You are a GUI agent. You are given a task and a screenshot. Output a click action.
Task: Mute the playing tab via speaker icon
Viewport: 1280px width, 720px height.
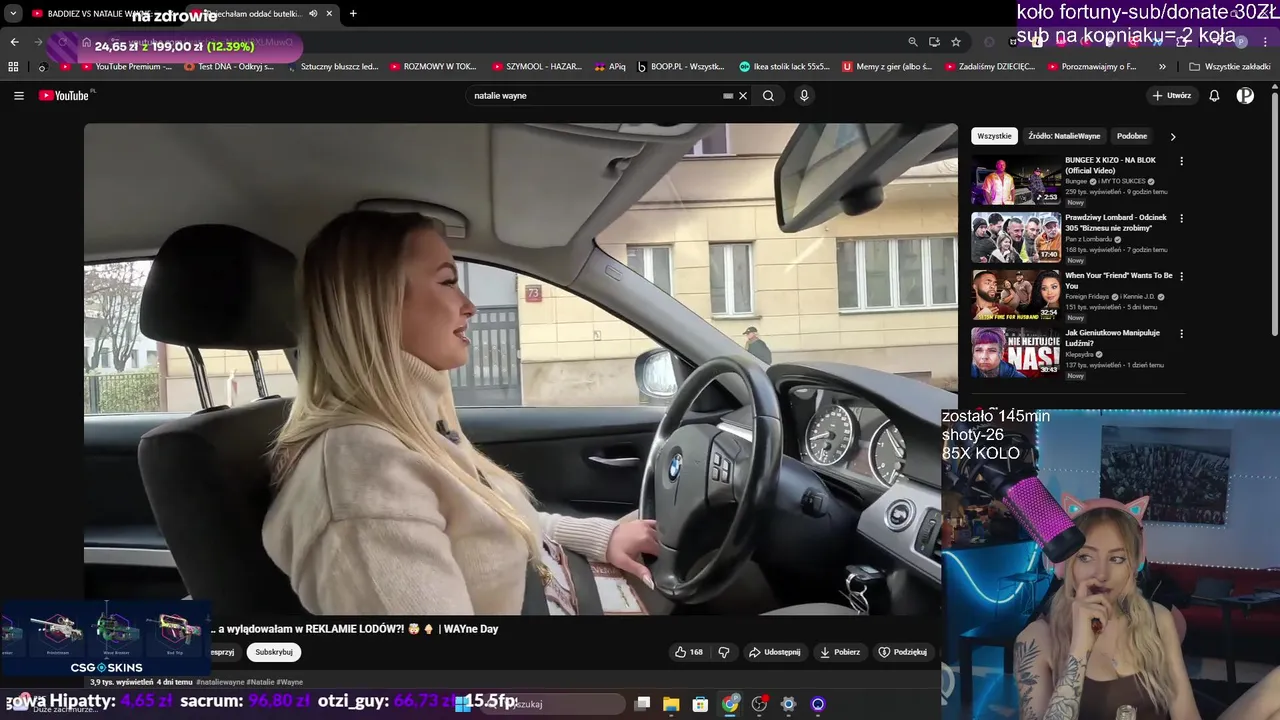coord(313,13)
